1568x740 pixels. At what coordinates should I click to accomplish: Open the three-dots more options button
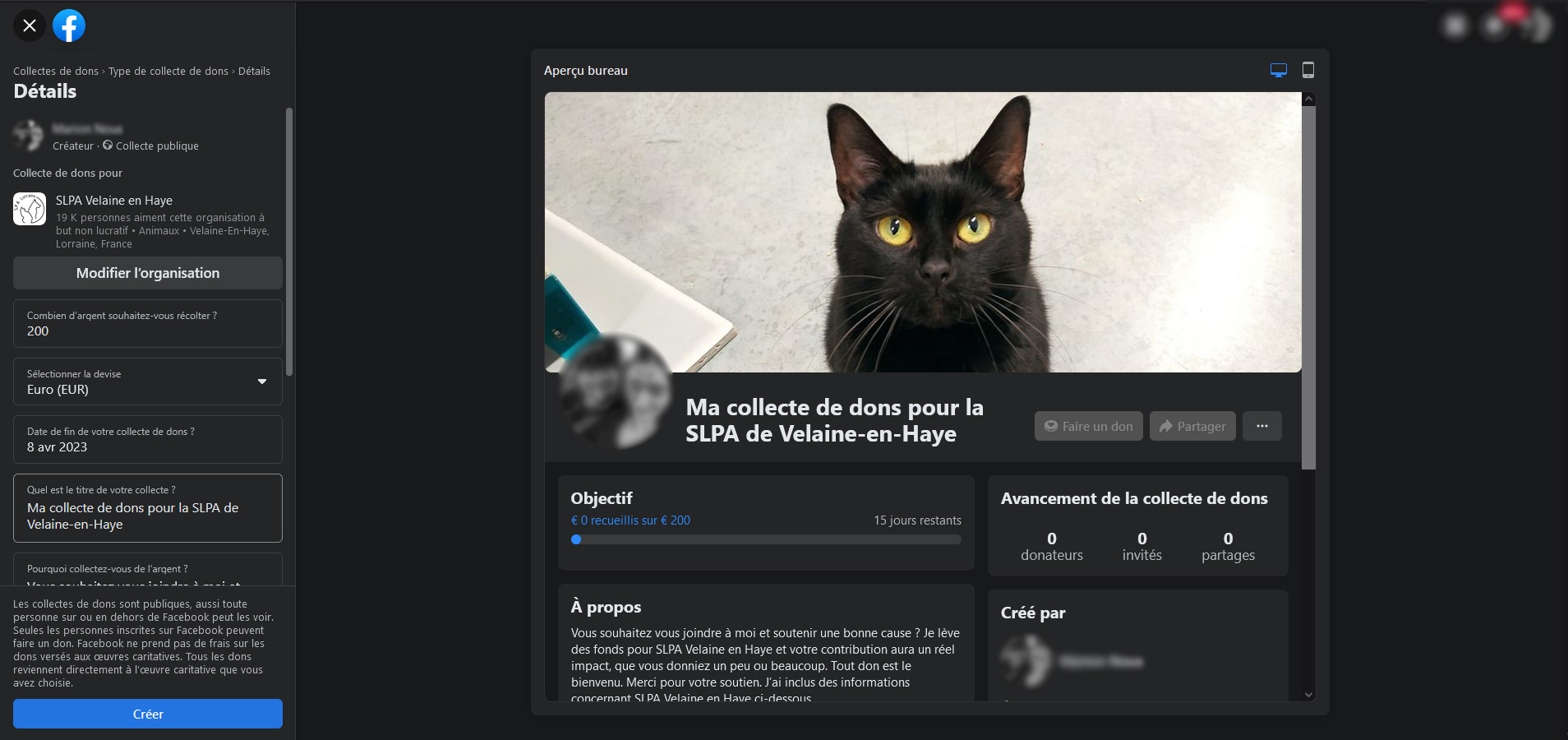coord(1262,426)
